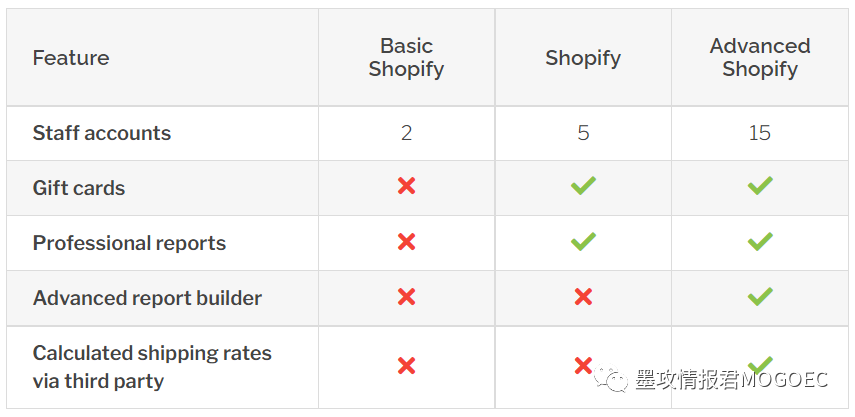Click the red X for Advanced report builder under Shopify
This screenshot has height=417, width=855.
point(583,297)
